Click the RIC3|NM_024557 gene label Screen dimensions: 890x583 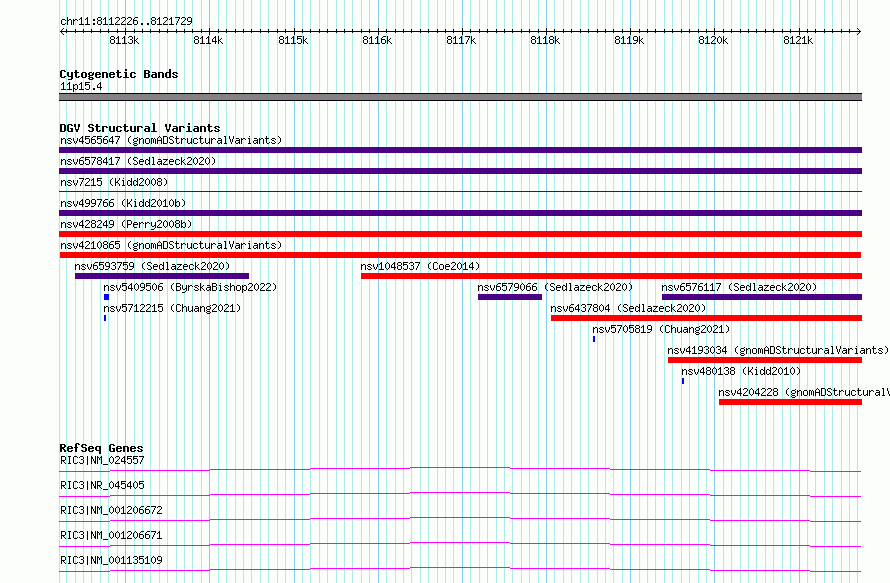point(102,460)
